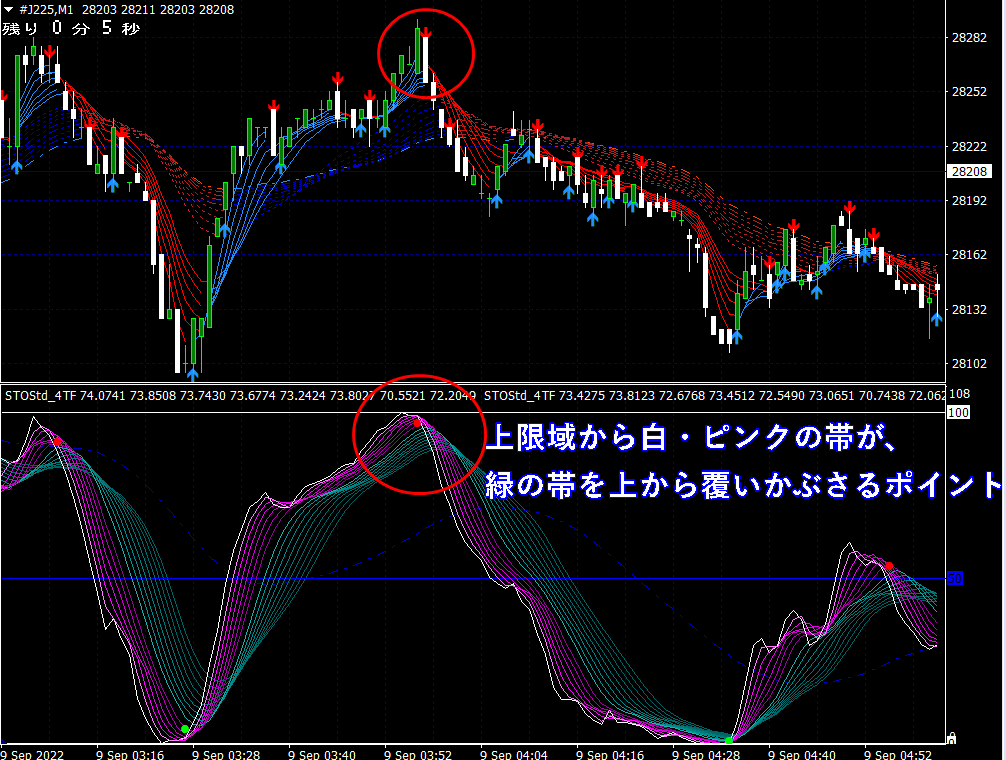This screenshot has height=760, width=1006.
Task: Click time axis label 9 Sep 03:16
Action: pos(130,755)
